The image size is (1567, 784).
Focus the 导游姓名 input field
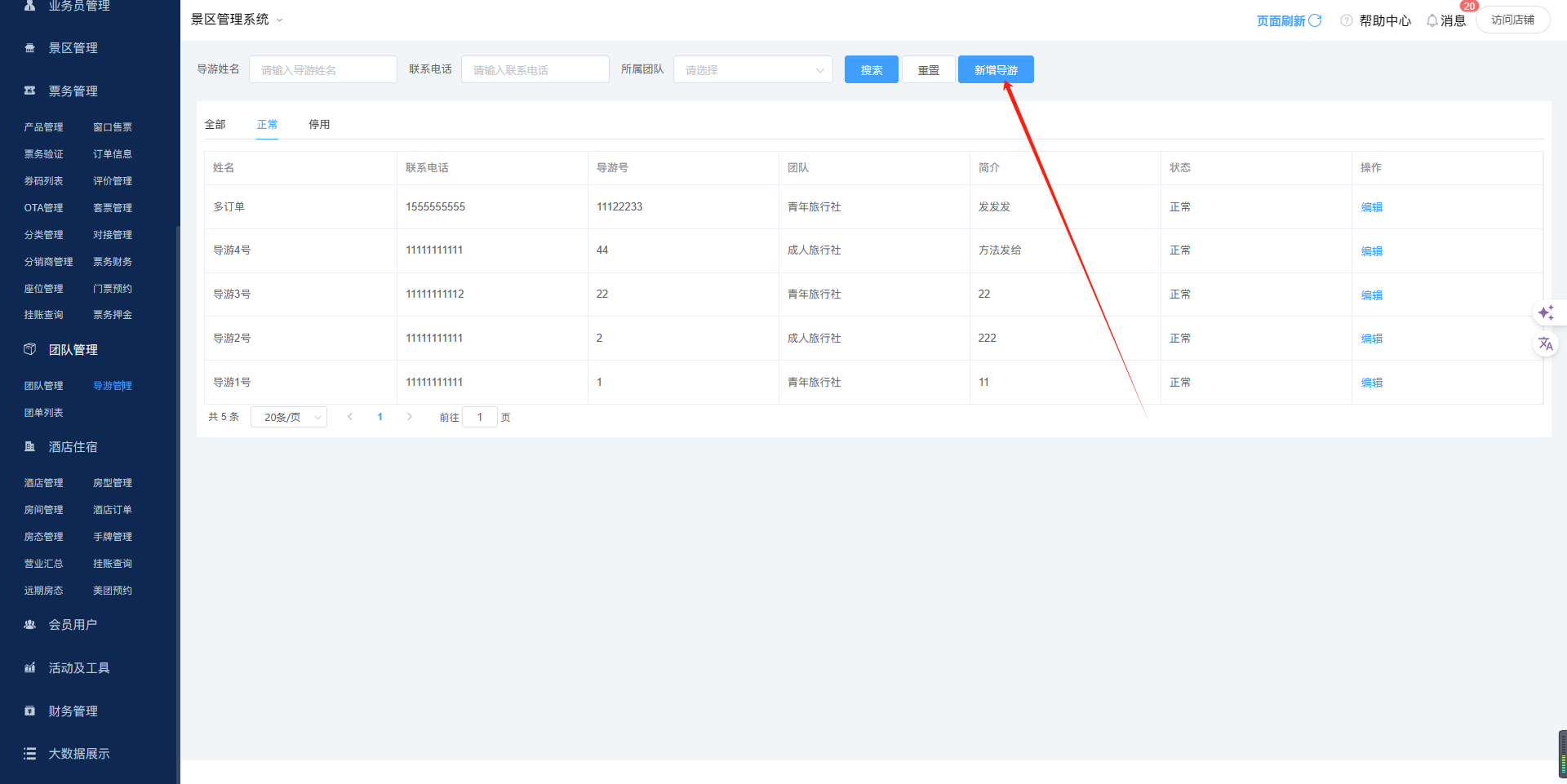coord(322,70)
